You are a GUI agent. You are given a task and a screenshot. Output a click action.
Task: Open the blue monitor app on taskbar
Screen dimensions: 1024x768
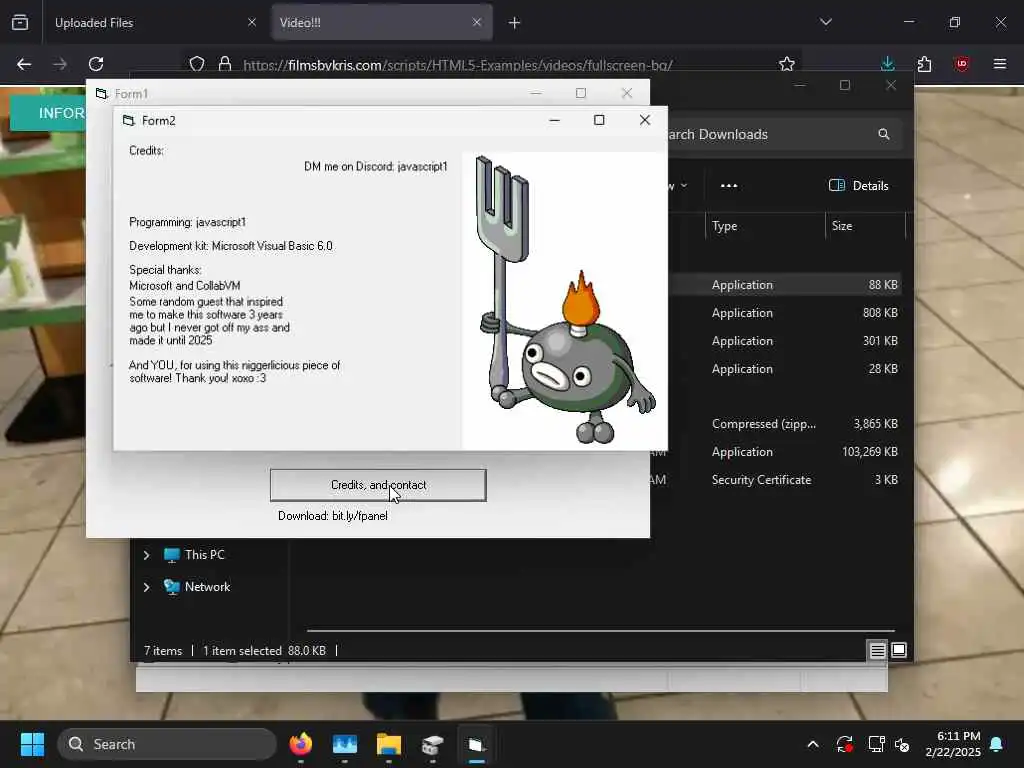(345, 744)
